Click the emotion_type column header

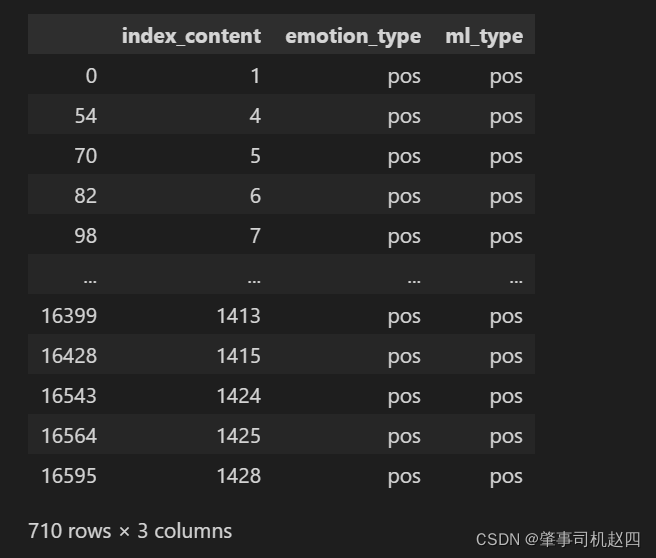click(353, 36)
